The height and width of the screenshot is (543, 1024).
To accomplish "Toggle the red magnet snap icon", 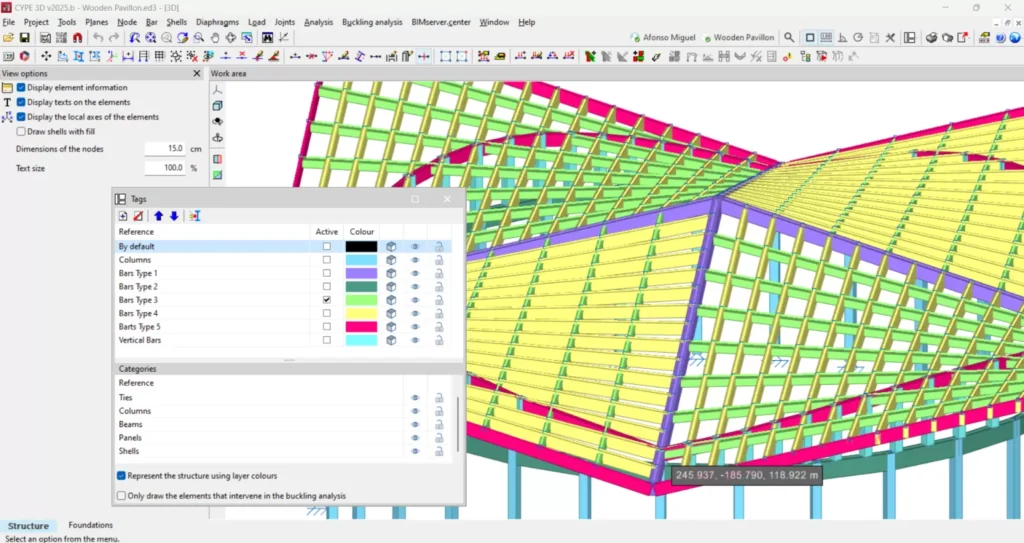I will coord(77,38).
